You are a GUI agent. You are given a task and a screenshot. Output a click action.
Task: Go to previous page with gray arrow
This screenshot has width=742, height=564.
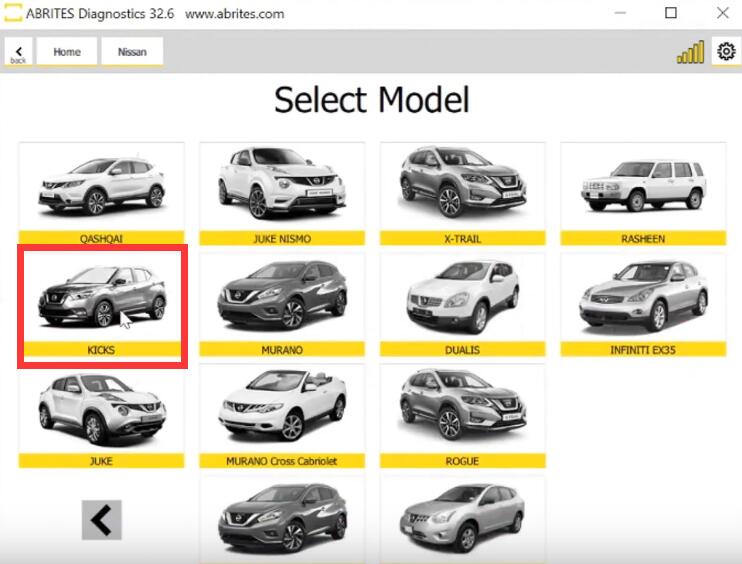click(102, 520)
